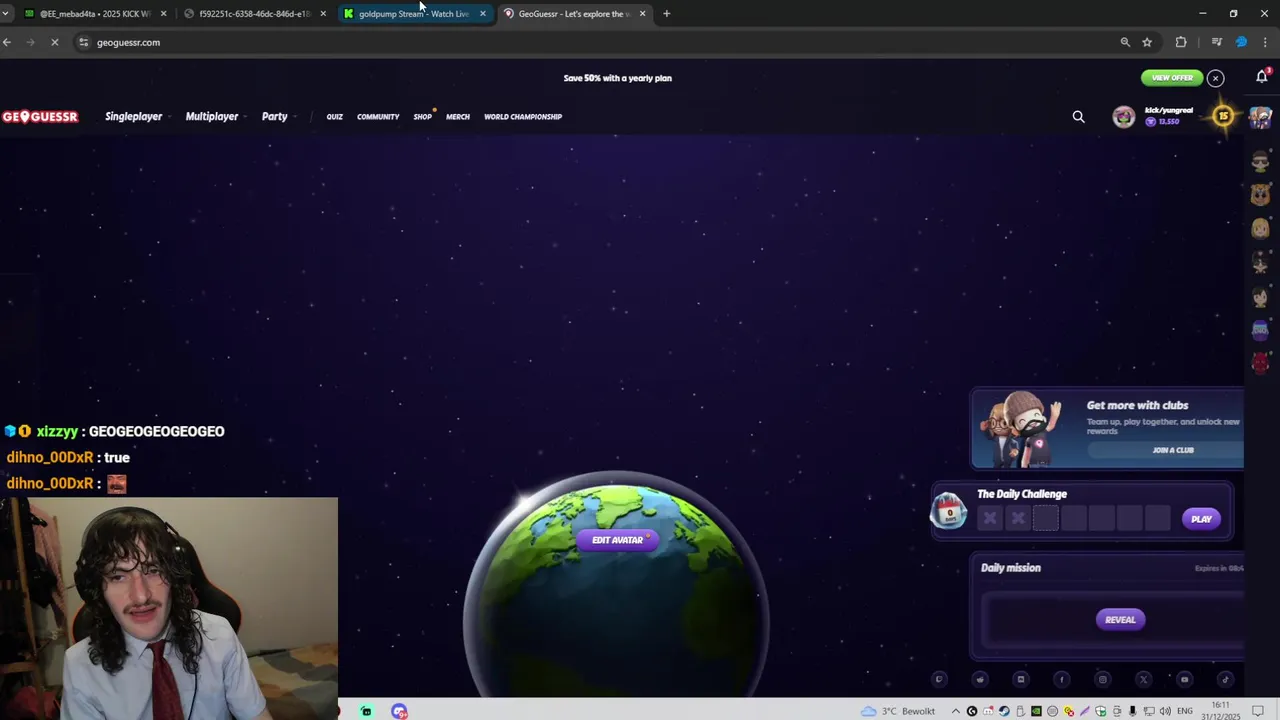The width and height of the screenshot is (1280, 720).
Task: Click the EDIT AVATAR button
Action: (x=618, y=540)
